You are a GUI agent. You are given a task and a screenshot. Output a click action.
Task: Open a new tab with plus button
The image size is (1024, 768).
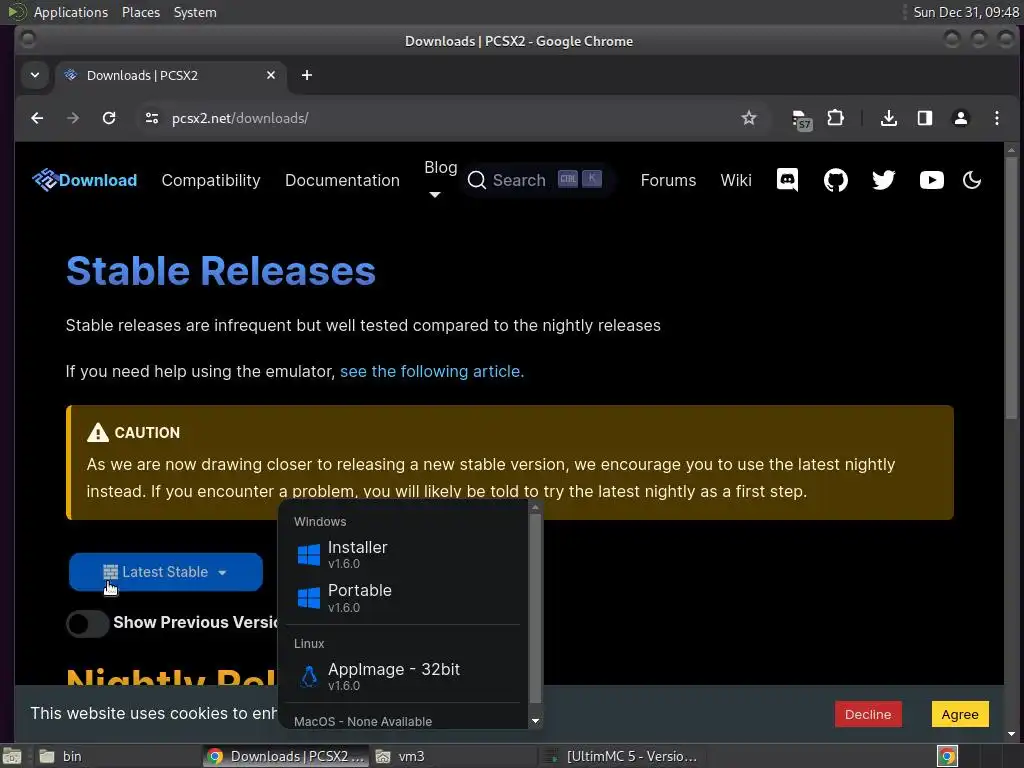point(306,75)
